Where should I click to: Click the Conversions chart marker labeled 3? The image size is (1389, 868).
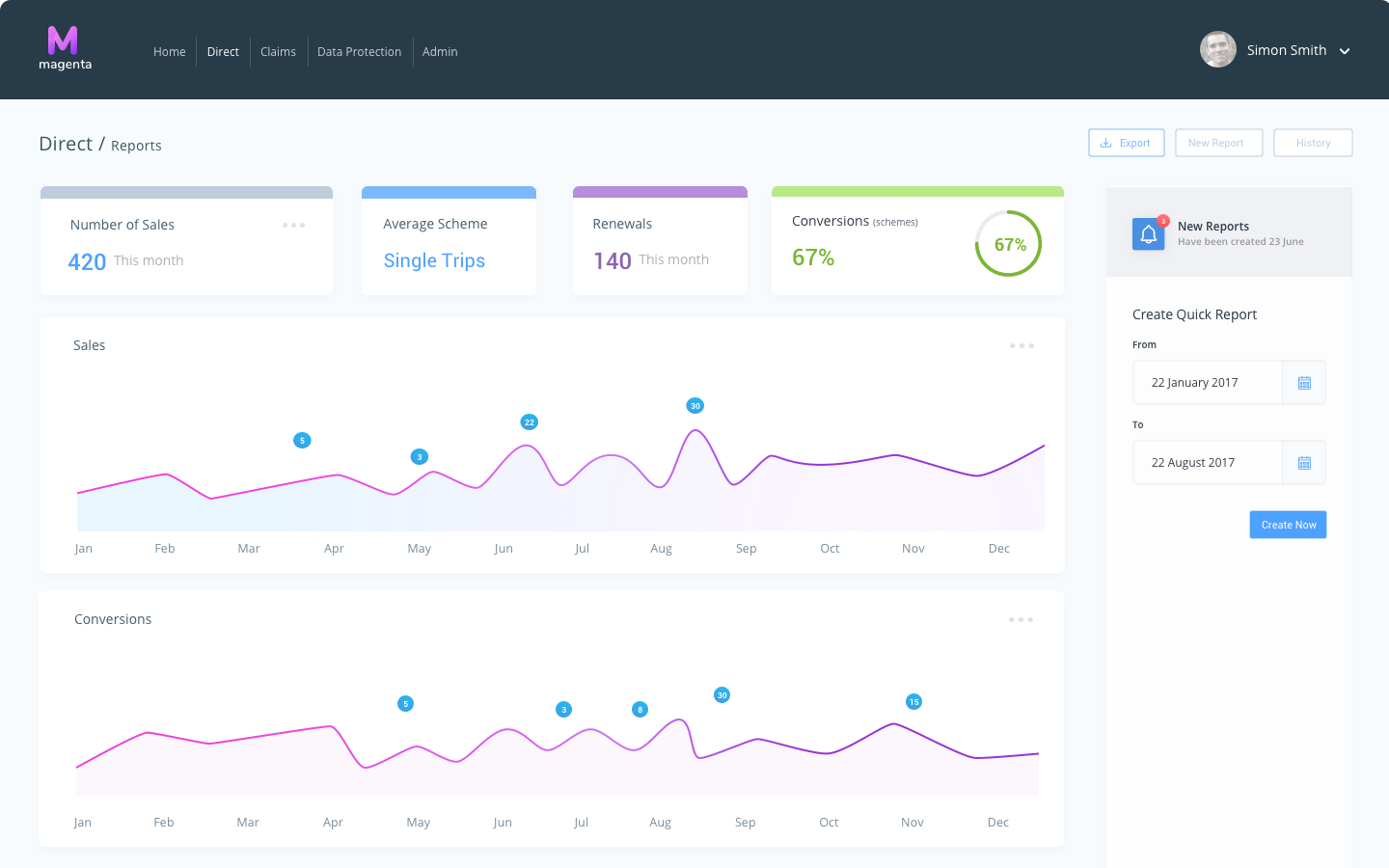(563, 710)
